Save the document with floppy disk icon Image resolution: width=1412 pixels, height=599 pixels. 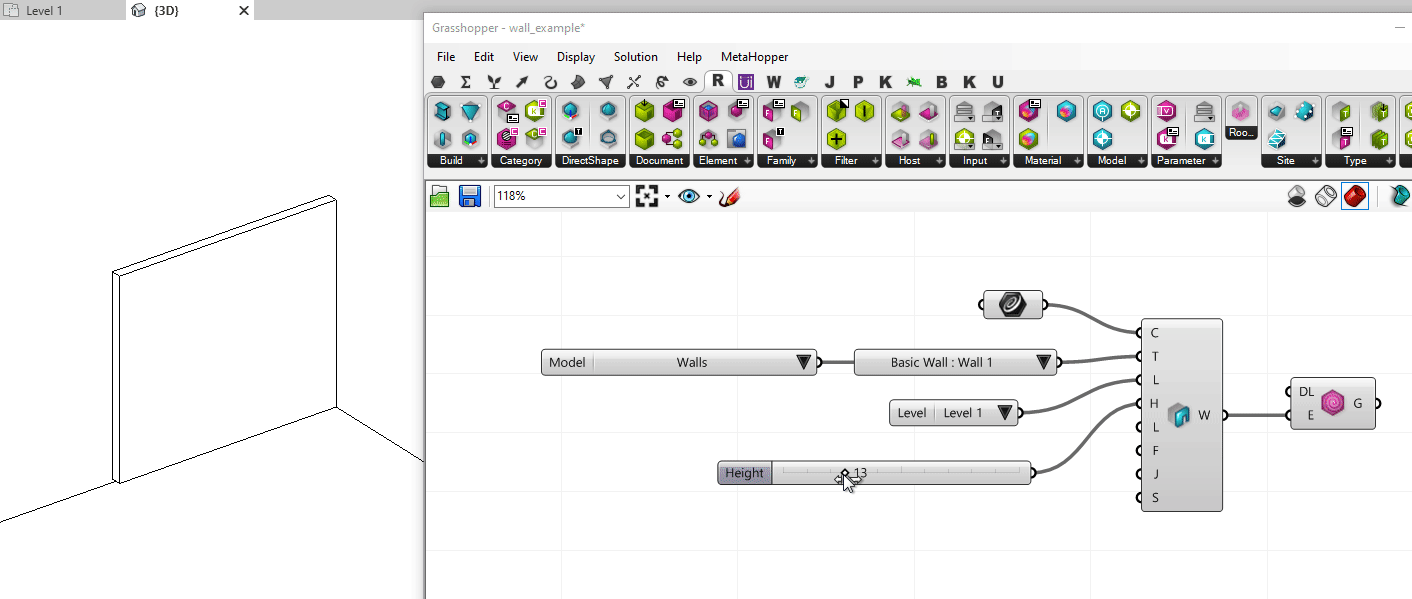pos(469,197)
